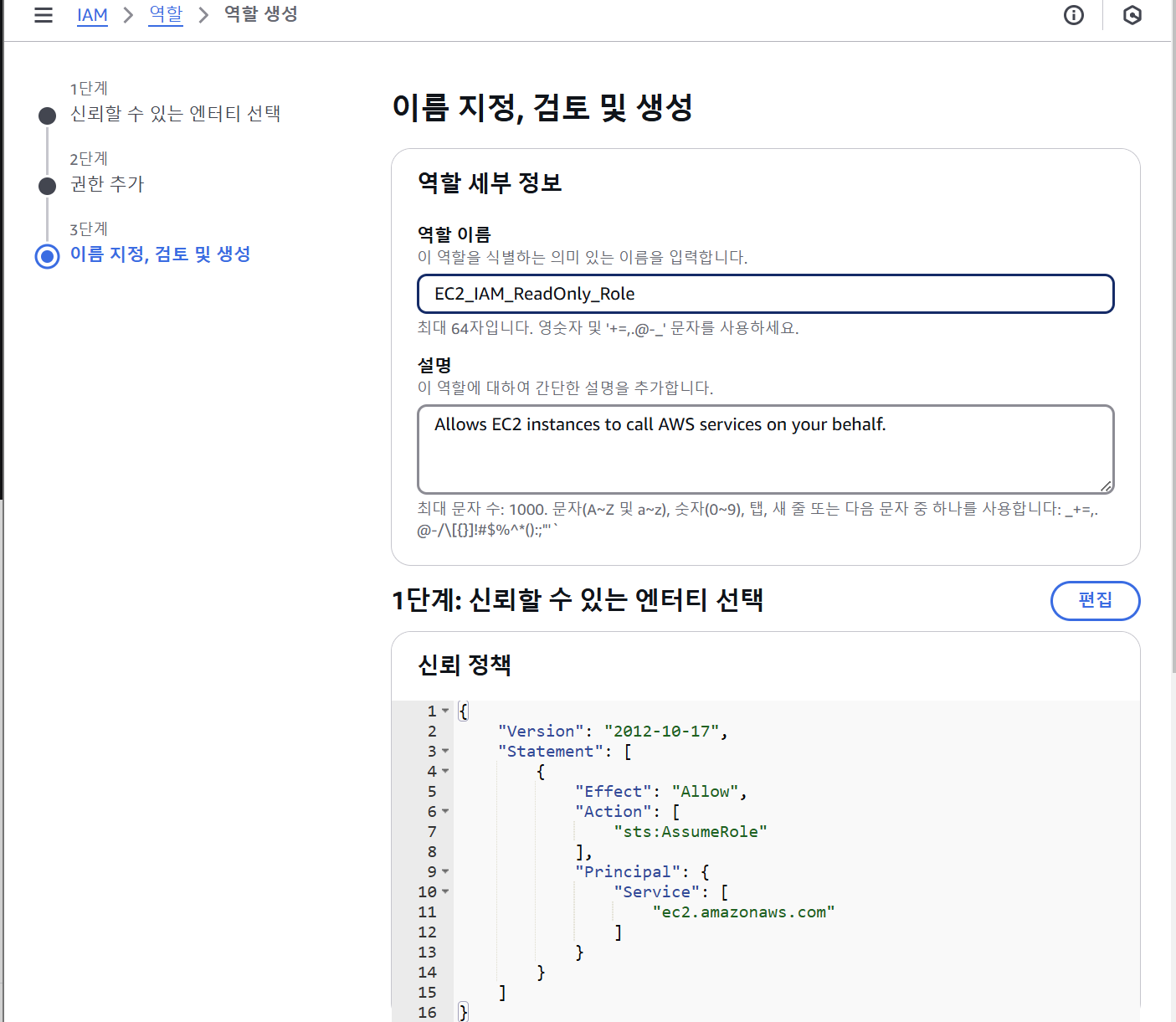Click the "Allow" effect value in code
Screen dimensions: 1176x1022
[x=705, y=791]
